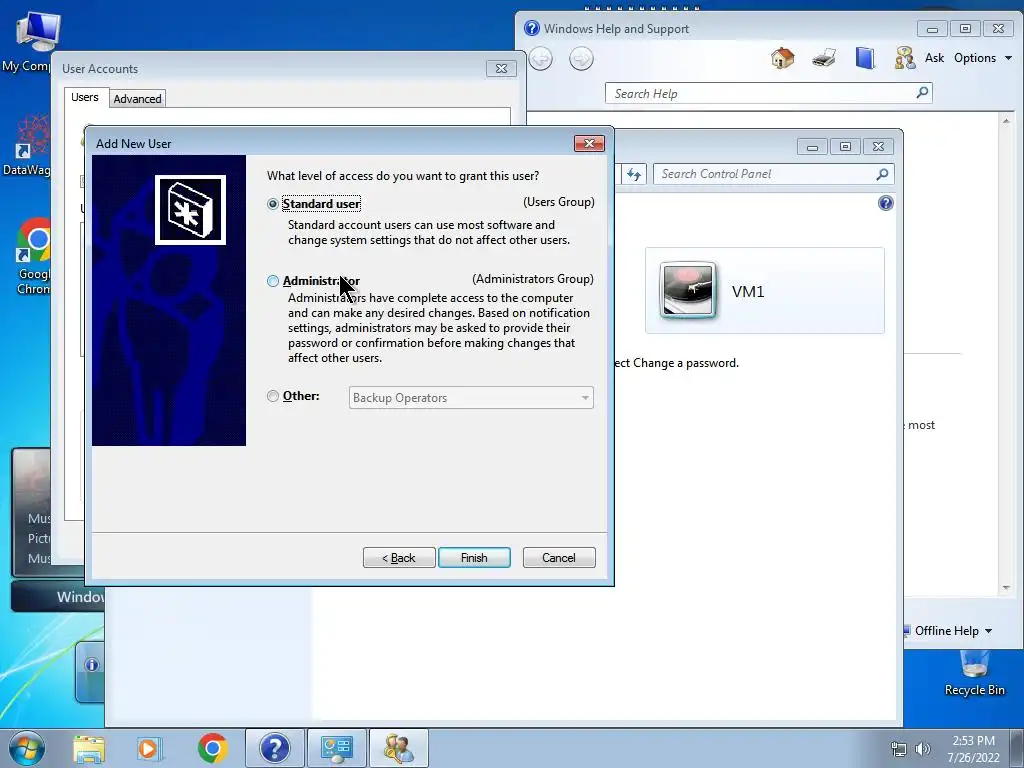Switch to the Advanced tab
Image resolution: width=1024 pixels, height=768 pixels.
[x=137, y=99]
